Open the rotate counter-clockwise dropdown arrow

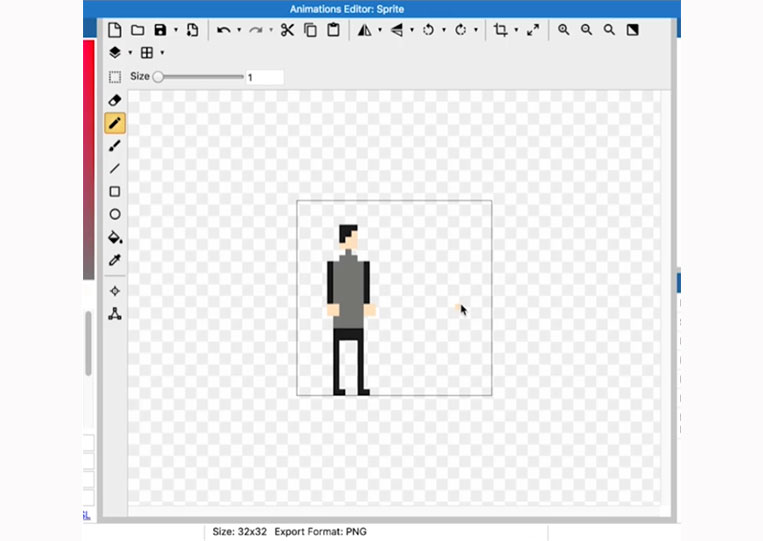[444, 30]
